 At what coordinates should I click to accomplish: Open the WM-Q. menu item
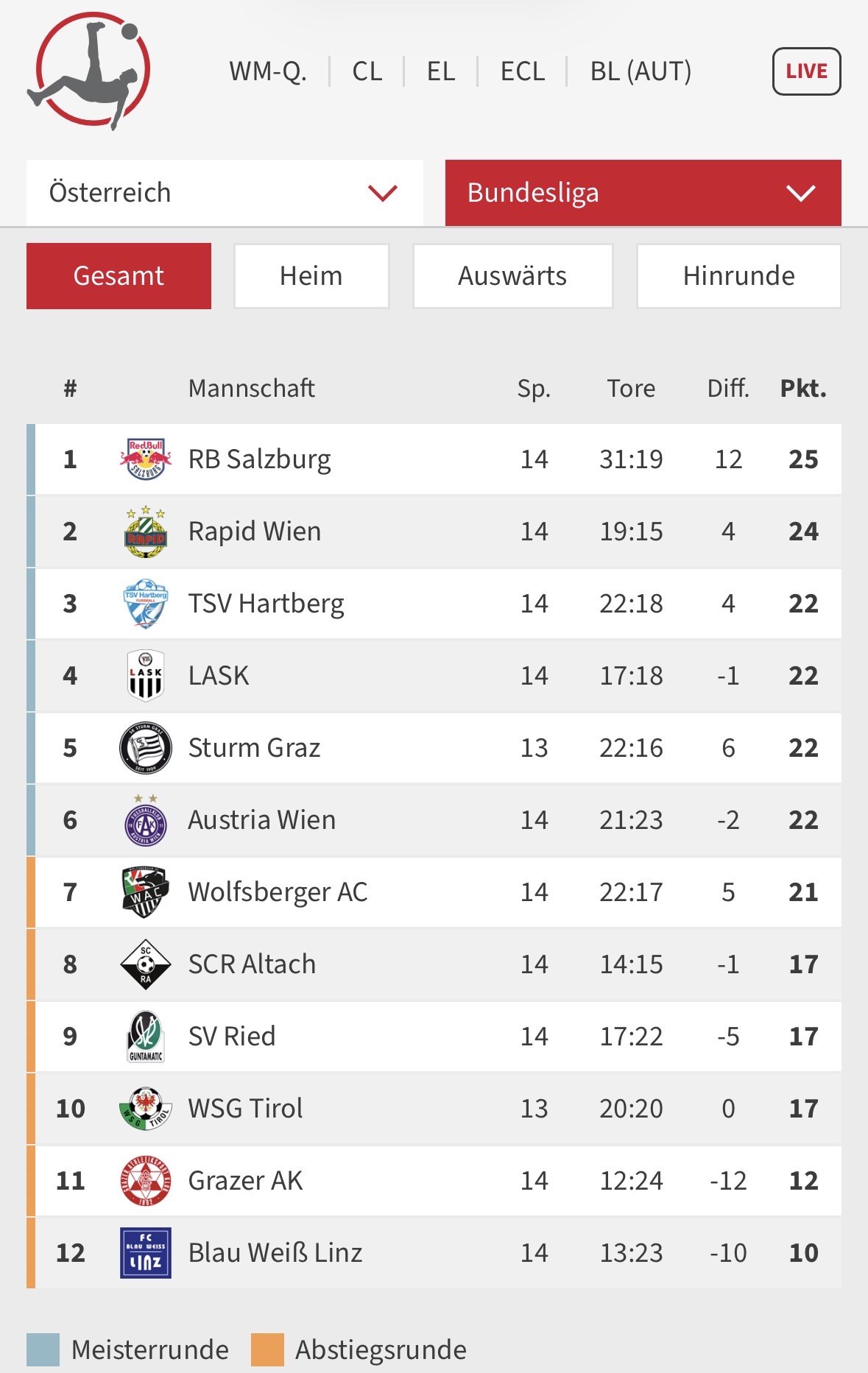(268, 71)
